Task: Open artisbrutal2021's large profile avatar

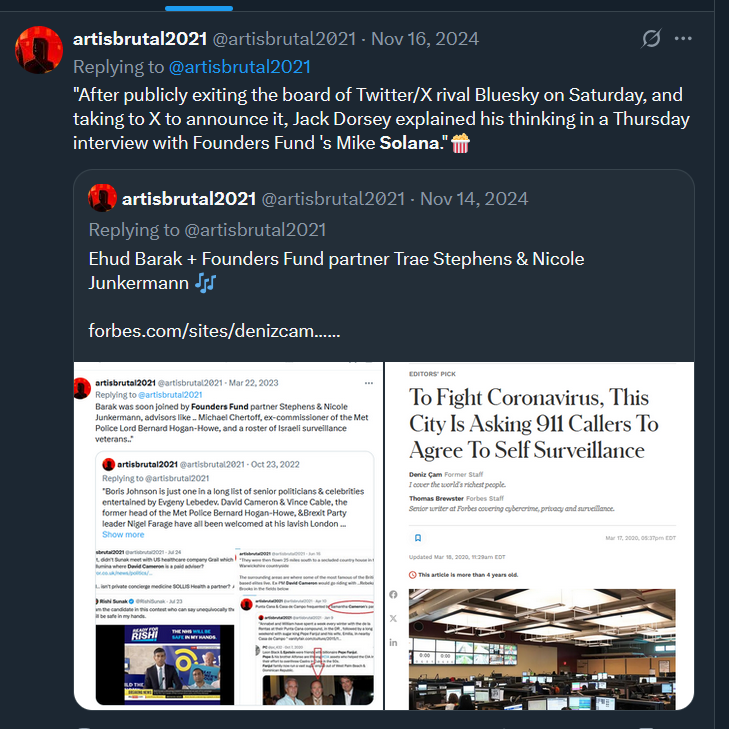Action: pyautogui.click(x=39, y=50)
